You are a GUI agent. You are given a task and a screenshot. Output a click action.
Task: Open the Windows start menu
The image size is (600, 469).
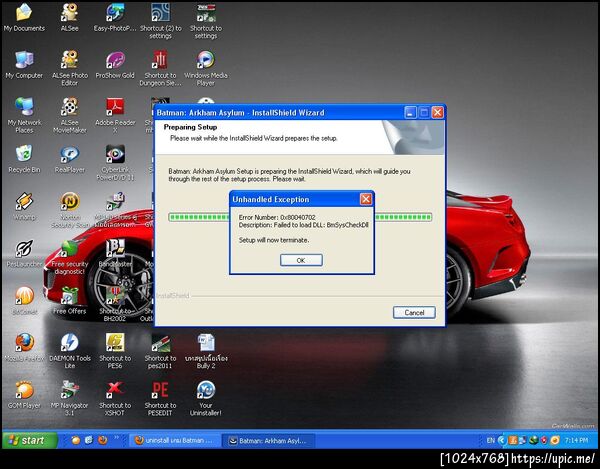point(30,440)
